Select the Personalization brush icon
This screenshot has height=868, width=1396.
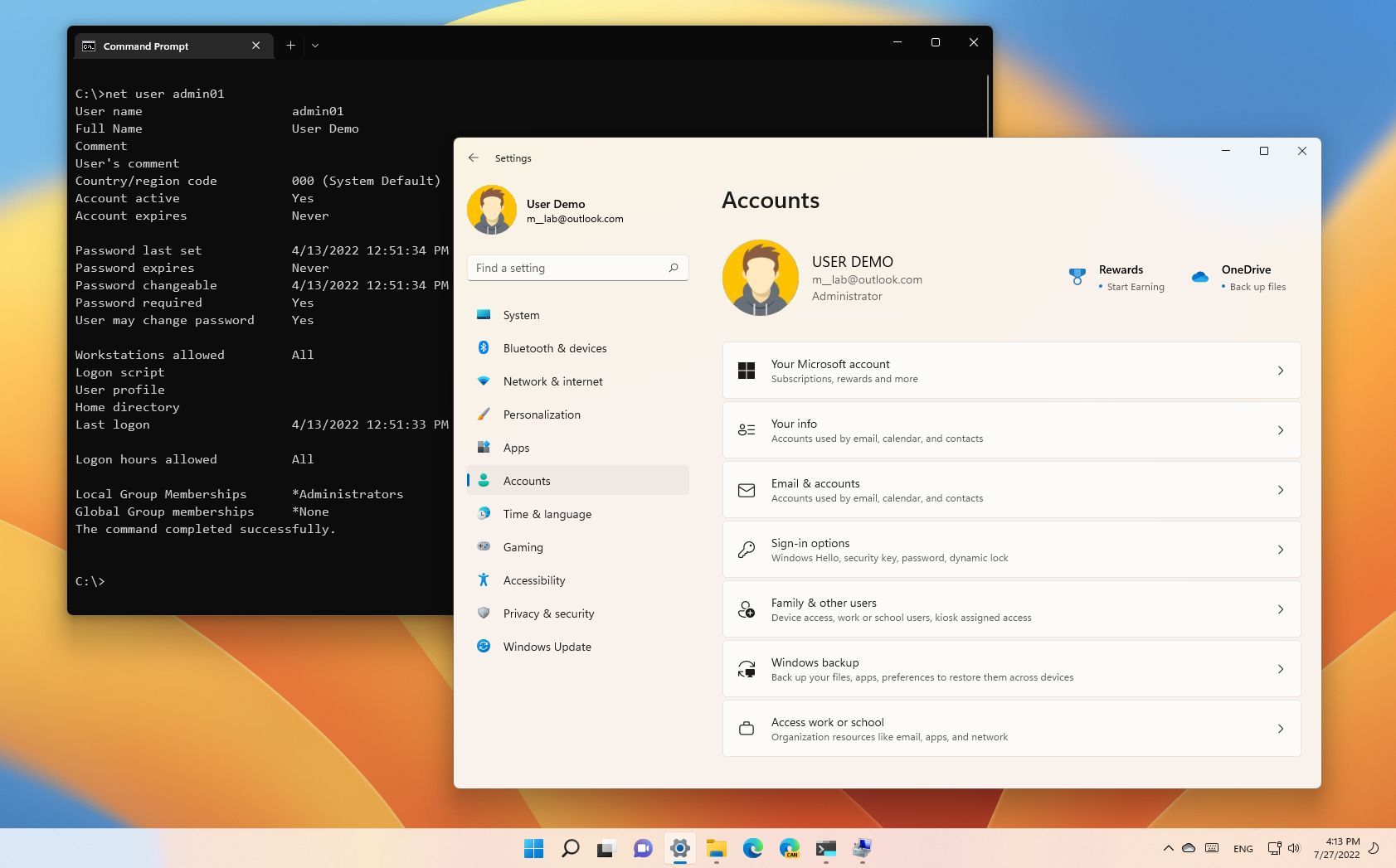coord(484,415)
